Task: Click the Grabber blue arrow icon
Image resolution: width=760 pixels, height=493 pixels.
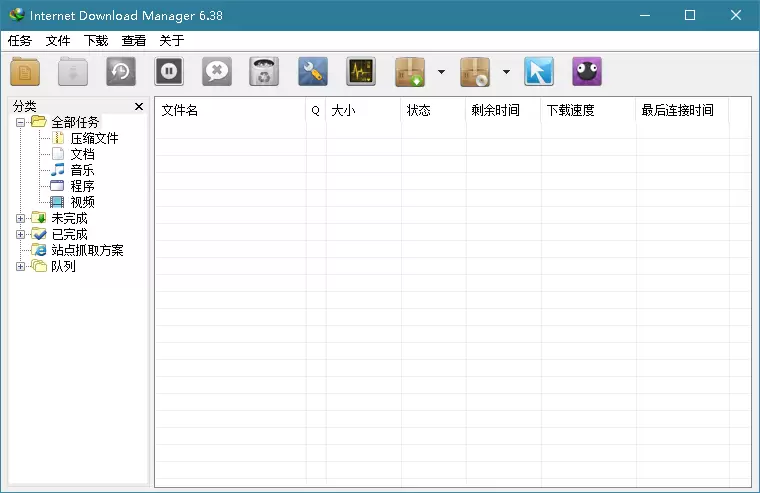Action: pyautogui.click(x=538, y=72)
